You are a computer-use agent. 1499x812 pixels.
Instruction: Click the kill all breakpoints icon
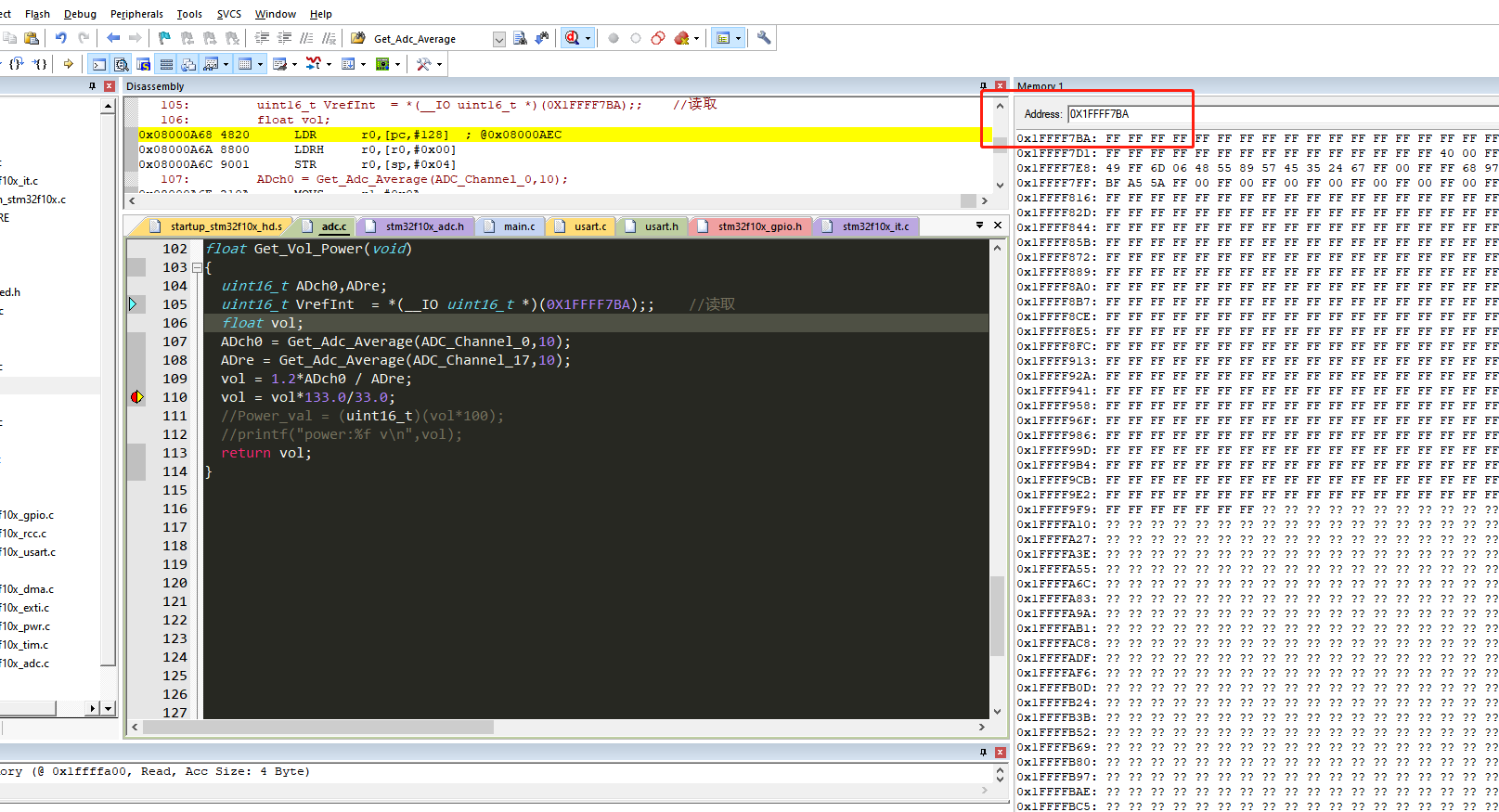(682, 38)
